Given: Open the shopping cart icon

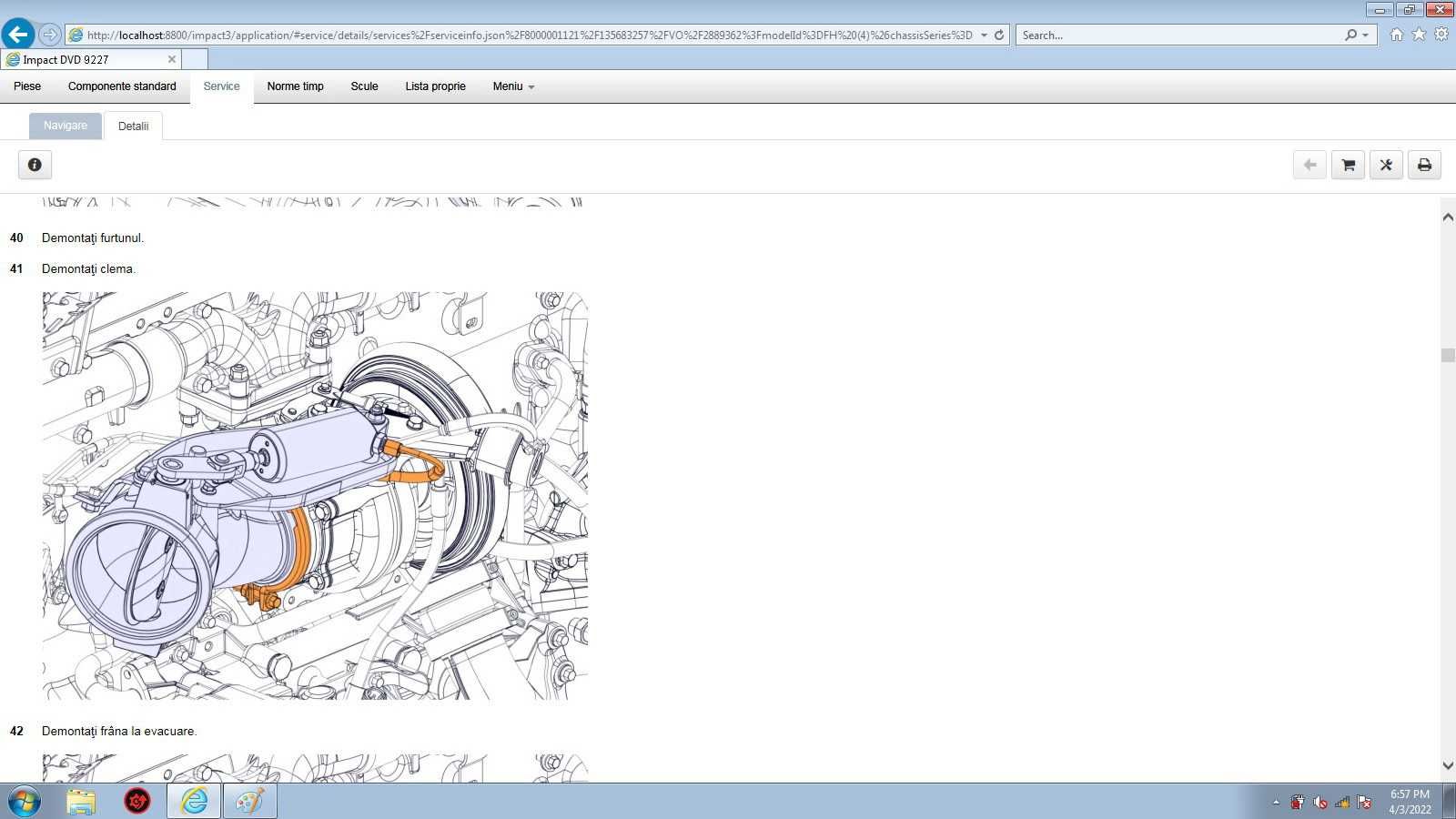Looking at the screenshot, I should coord(1348,165).
